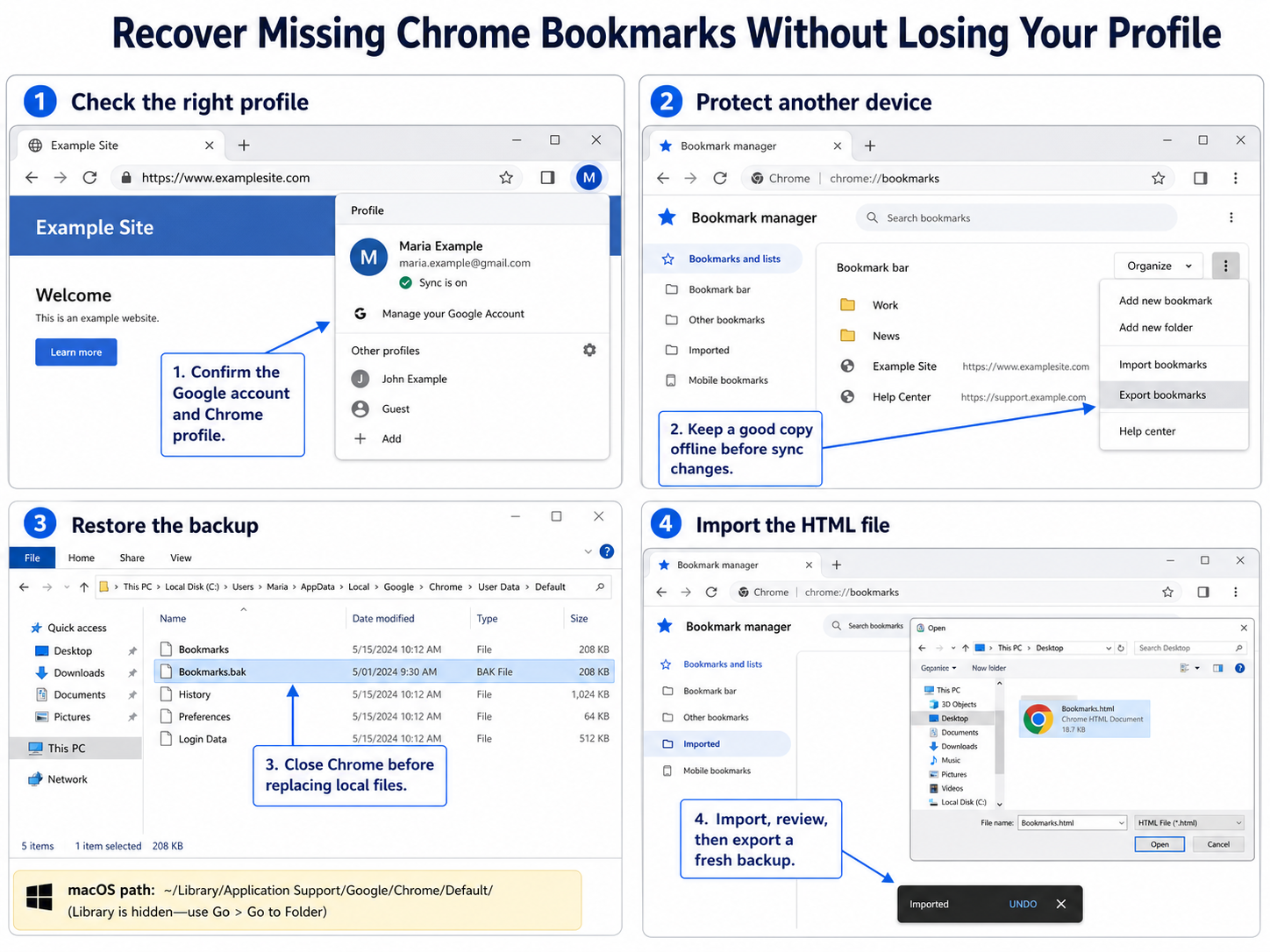1270x952 pixels.
Task: Open Organize dropdown in Bookmark bar
Action: click(x=1159, y=266)
